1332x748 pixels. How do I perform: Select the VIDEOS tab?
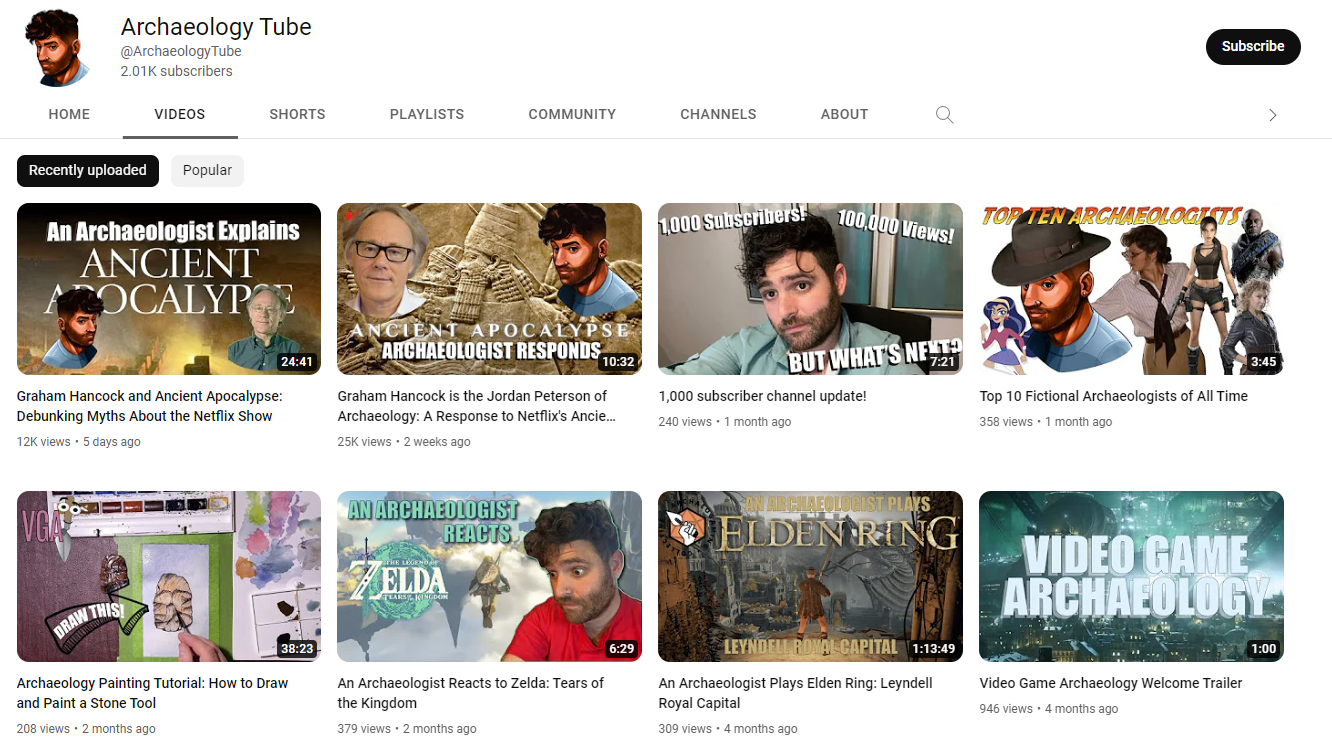click(180, 114)
